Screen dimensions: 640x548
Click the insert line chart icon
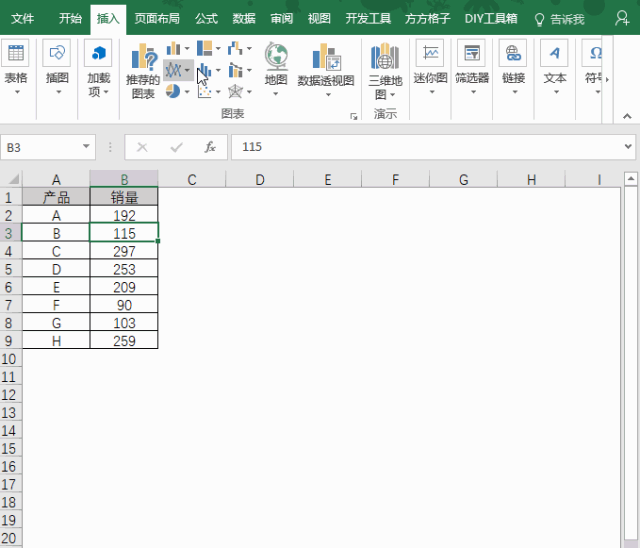(x=175, y=70)
